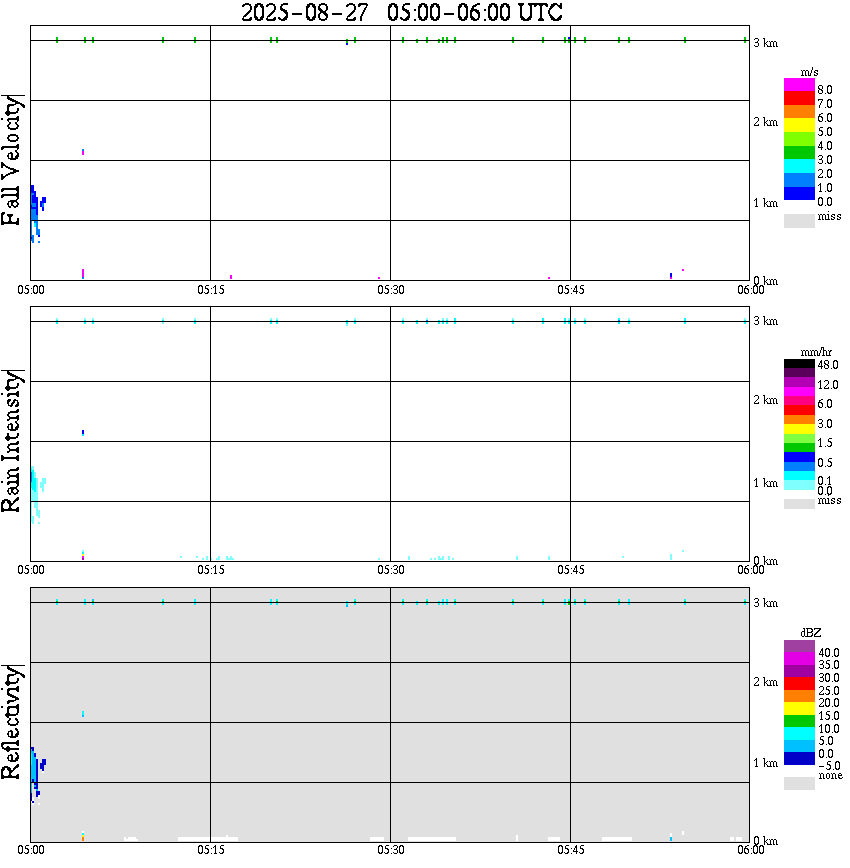This screenshot has width=850, height=868.
Task: Click the '8.0' value in the m/s legend
Action: (825, 90)
